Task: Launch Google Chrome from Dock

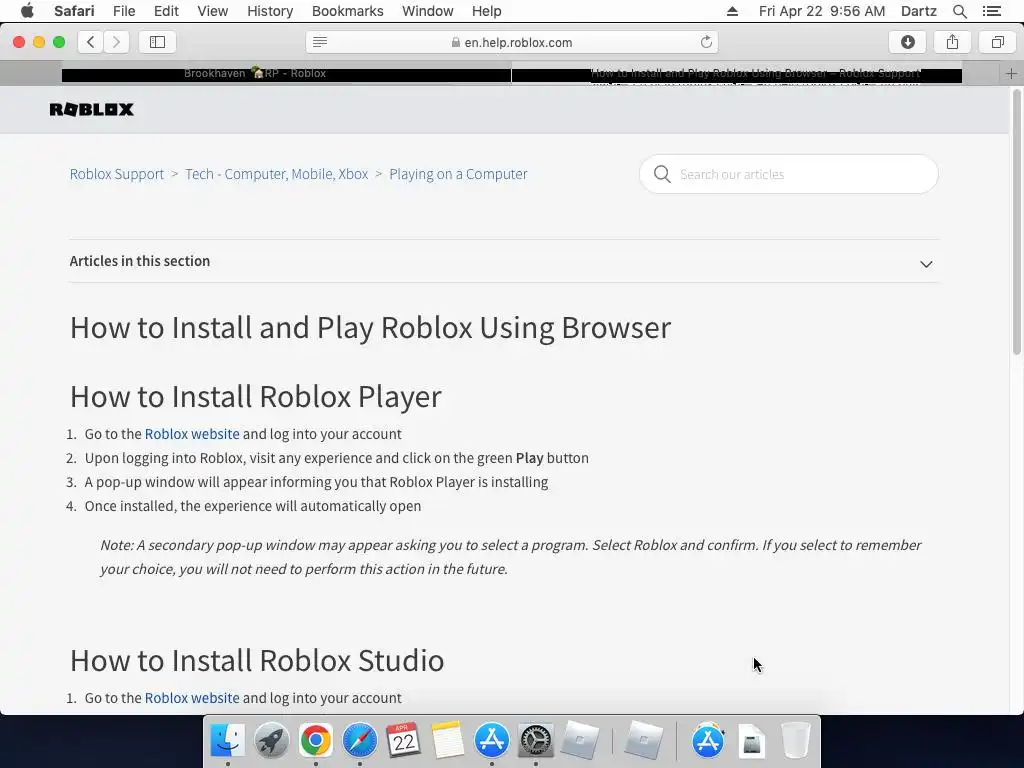Action: pos(315,741)
